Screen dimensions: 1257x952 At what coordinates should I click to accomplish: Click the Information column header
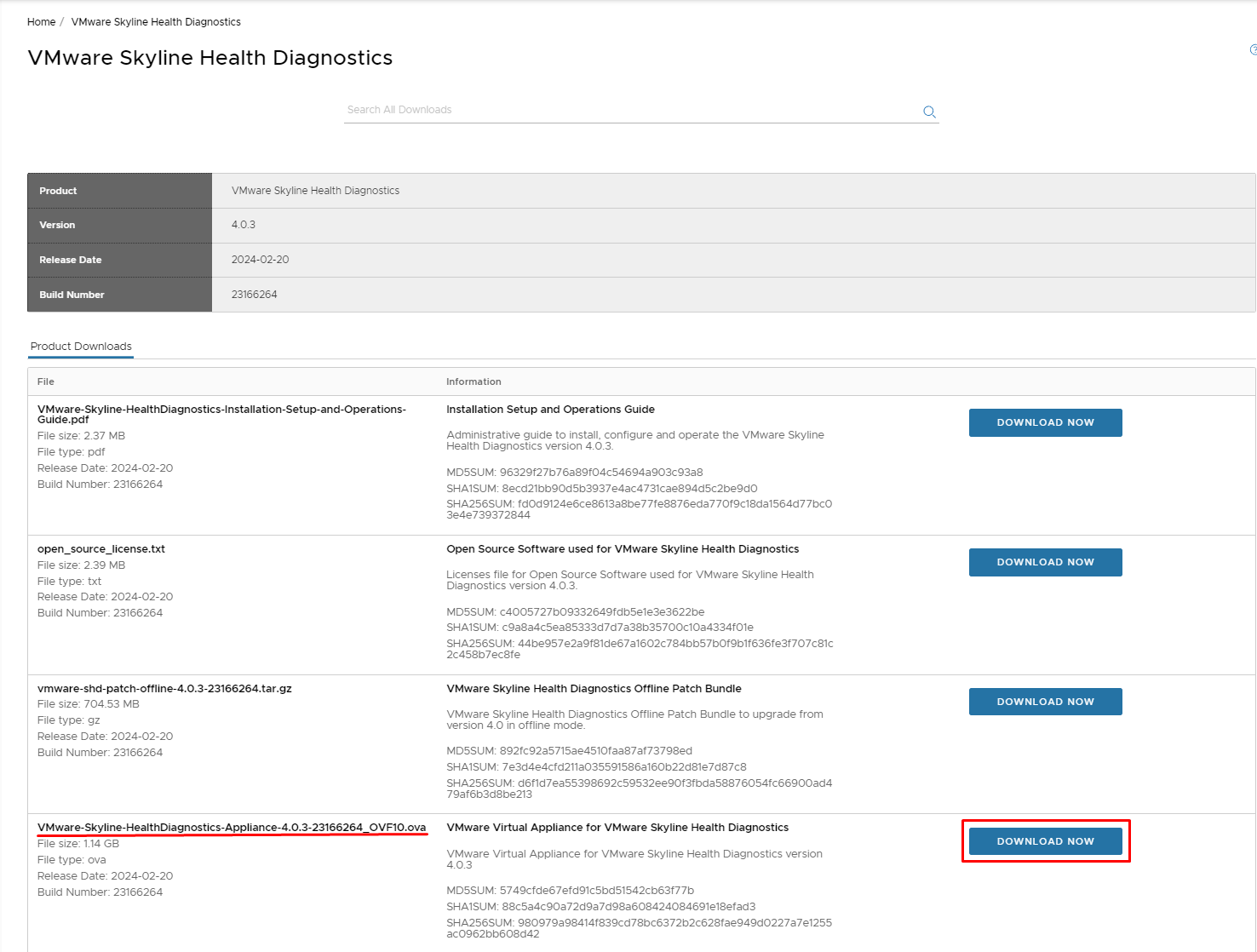point(474,381)
